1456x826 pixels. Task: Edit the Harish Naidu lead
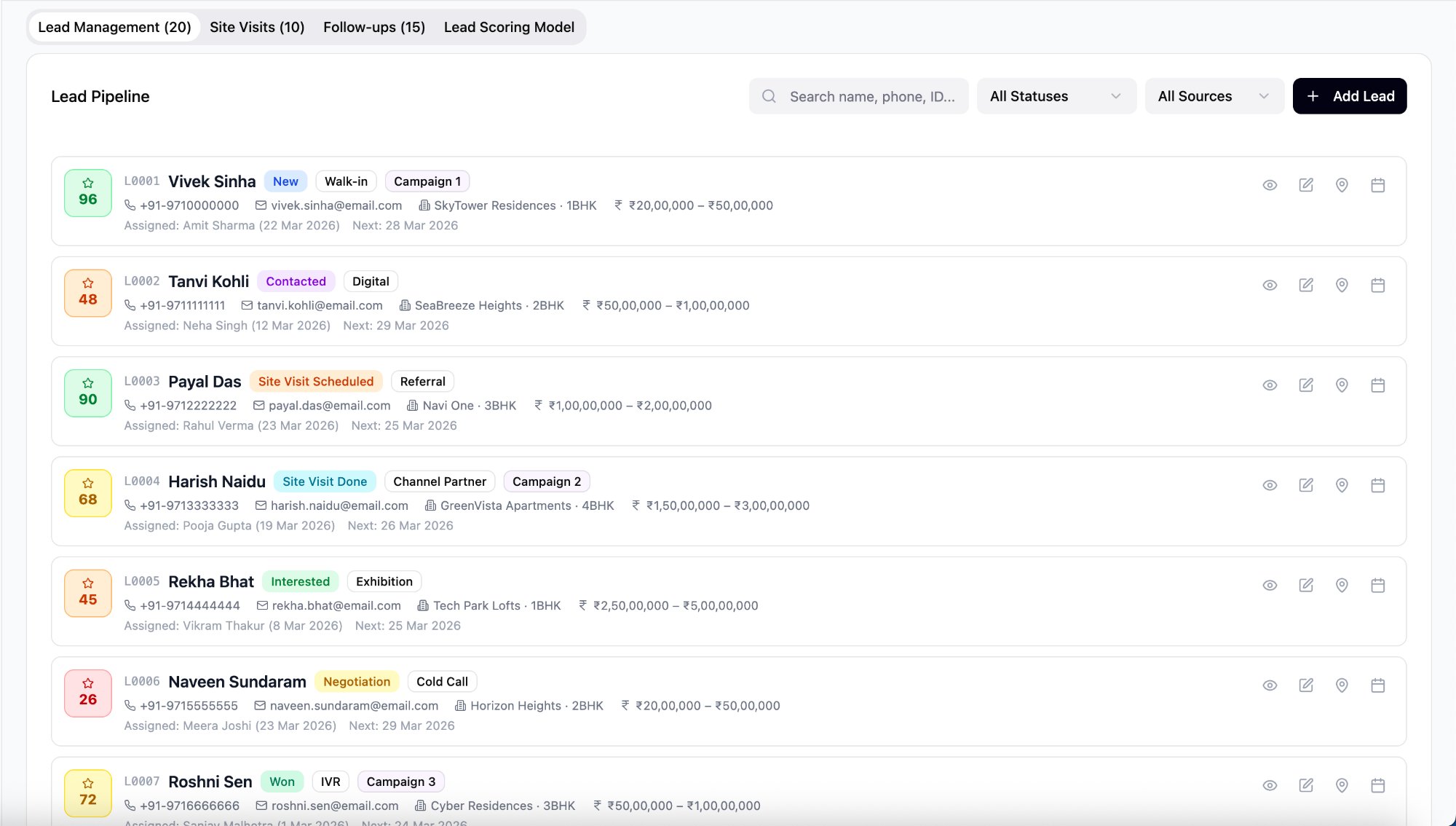(x=1306, y=485)
